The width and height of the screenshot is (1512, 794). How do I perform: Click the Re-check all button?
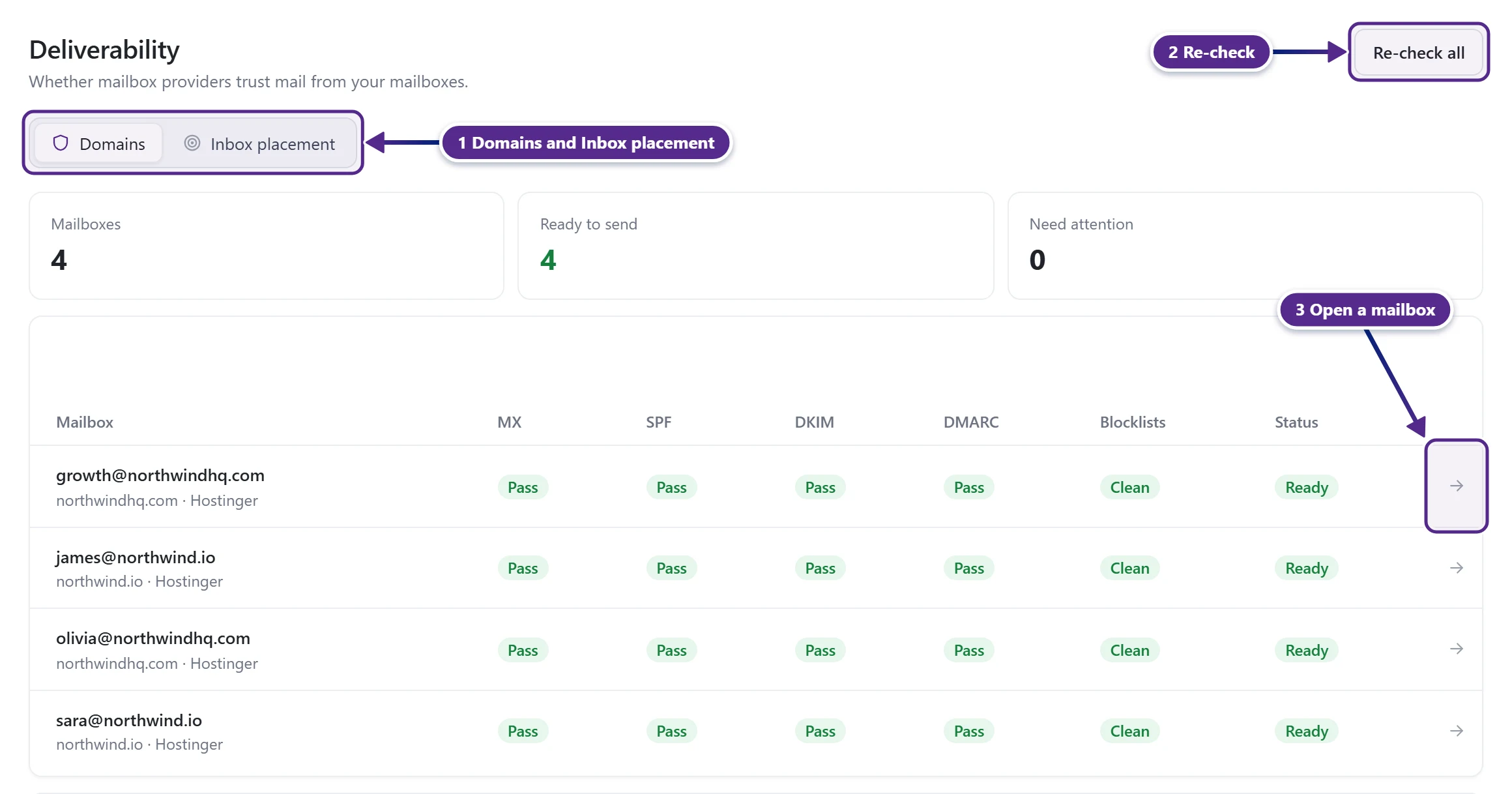[x=1419, y=53]
